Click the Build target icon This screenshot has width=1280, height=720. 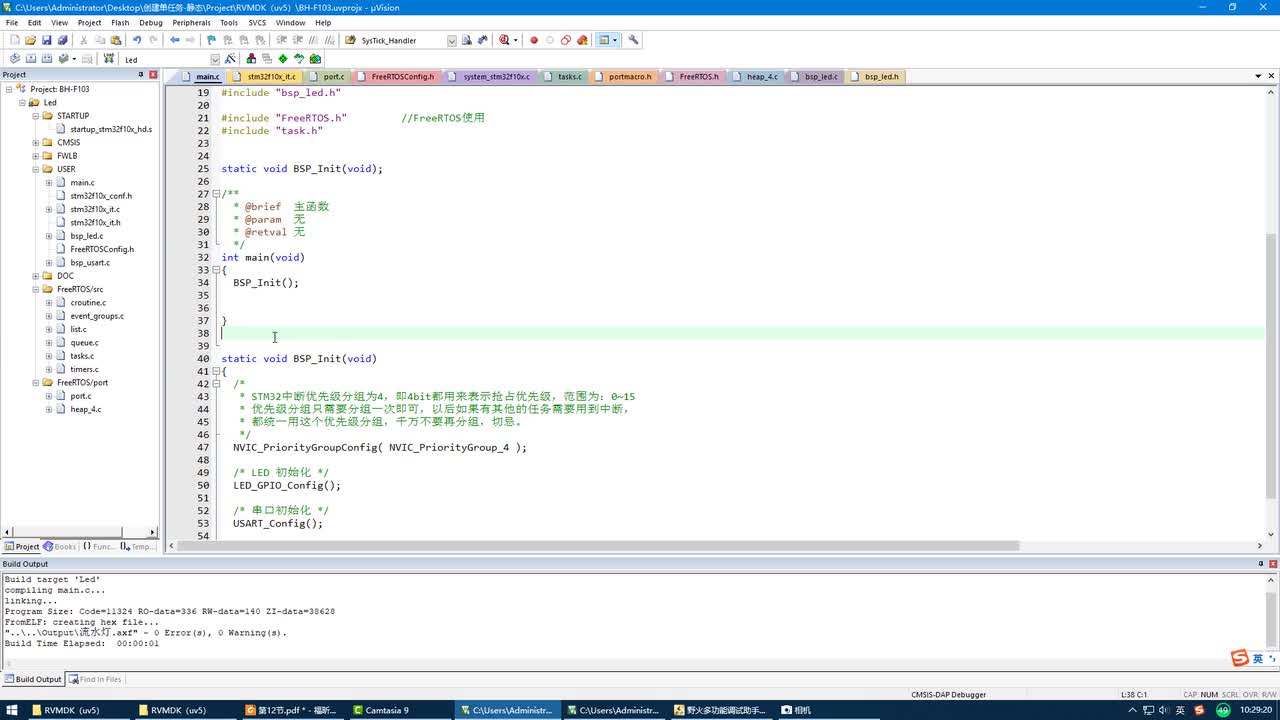[x=30, y=59]
